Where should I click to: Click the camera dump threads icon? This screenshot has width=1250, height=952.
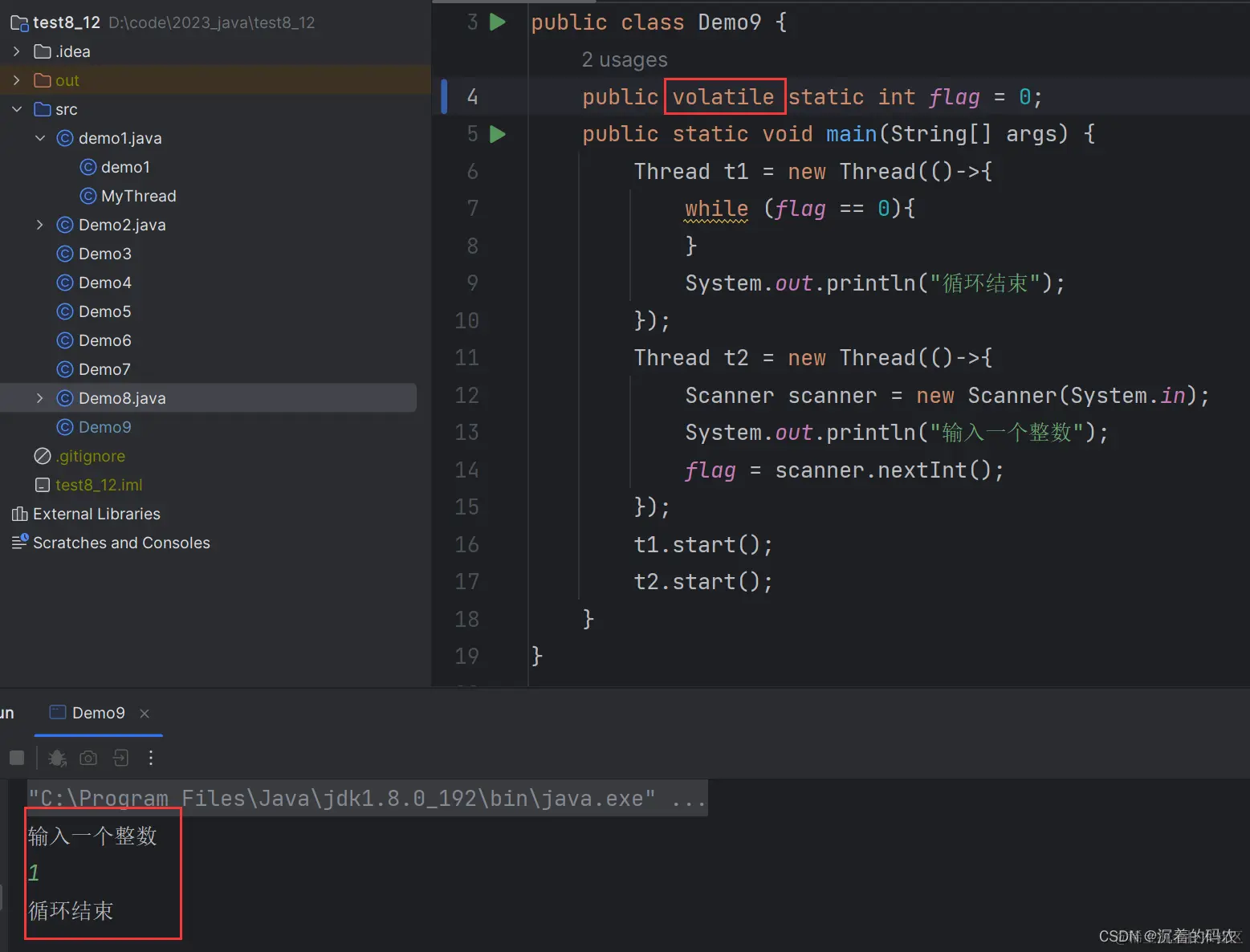pyautogui.click(x=88, y=758)
